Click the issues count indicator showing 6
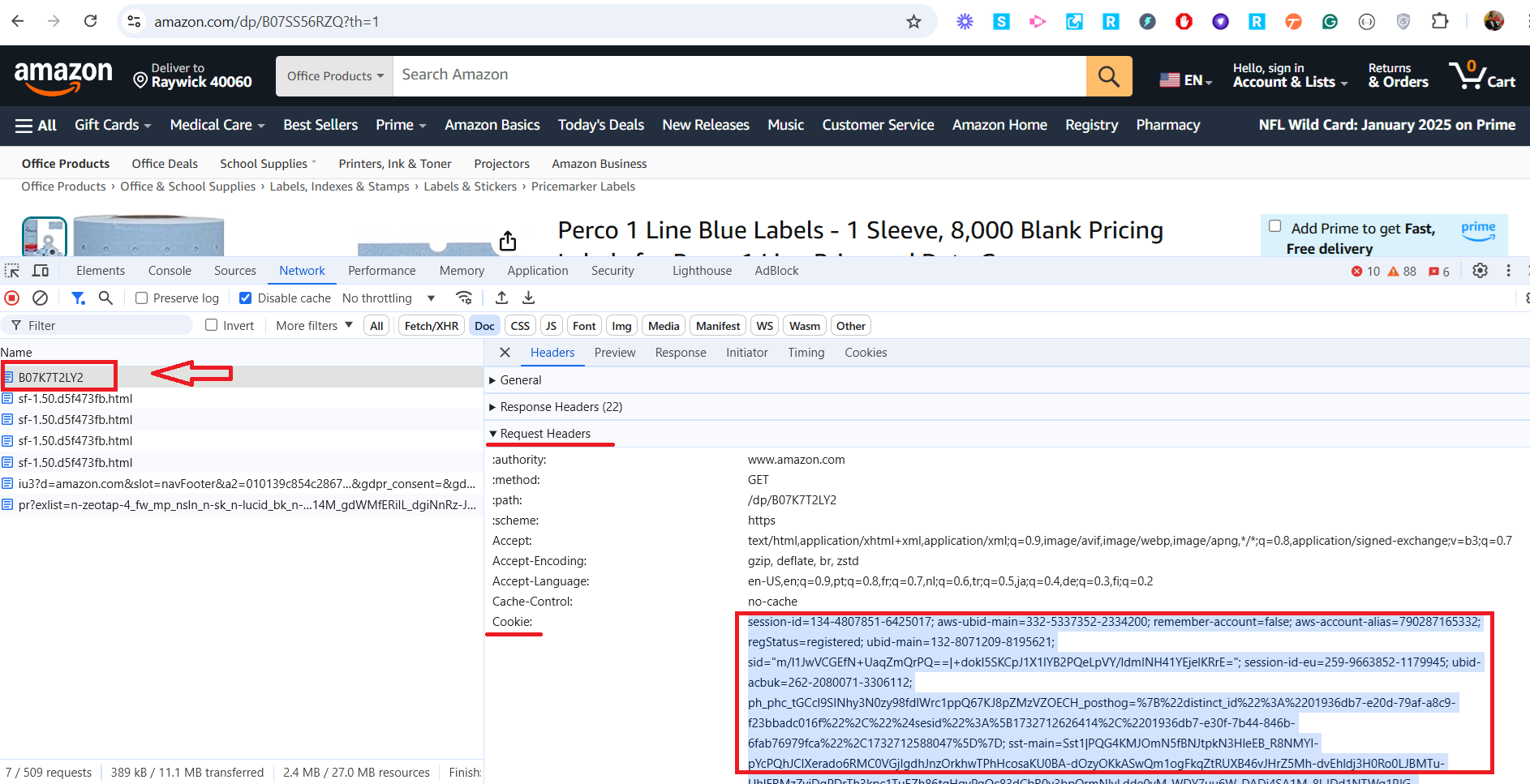The image size is (1530, 784). 1439,272
